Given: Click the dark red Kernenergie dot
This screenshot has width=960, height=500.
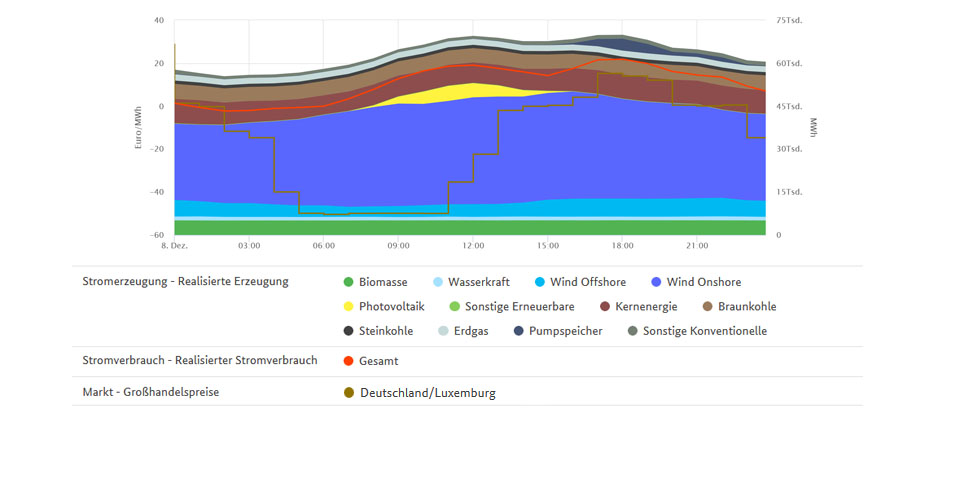Looking at the screenshot, I should 605,307.
